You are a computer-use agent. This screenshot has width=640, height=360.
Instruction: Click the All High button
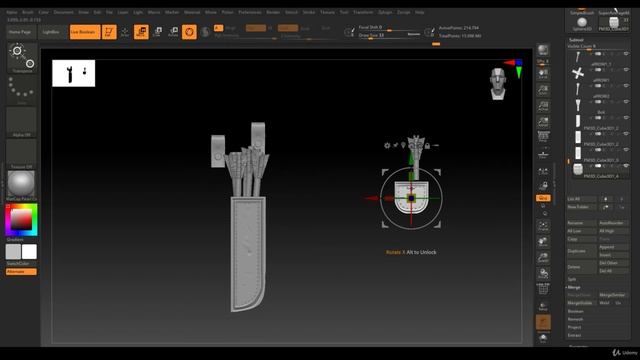point(613,231)
